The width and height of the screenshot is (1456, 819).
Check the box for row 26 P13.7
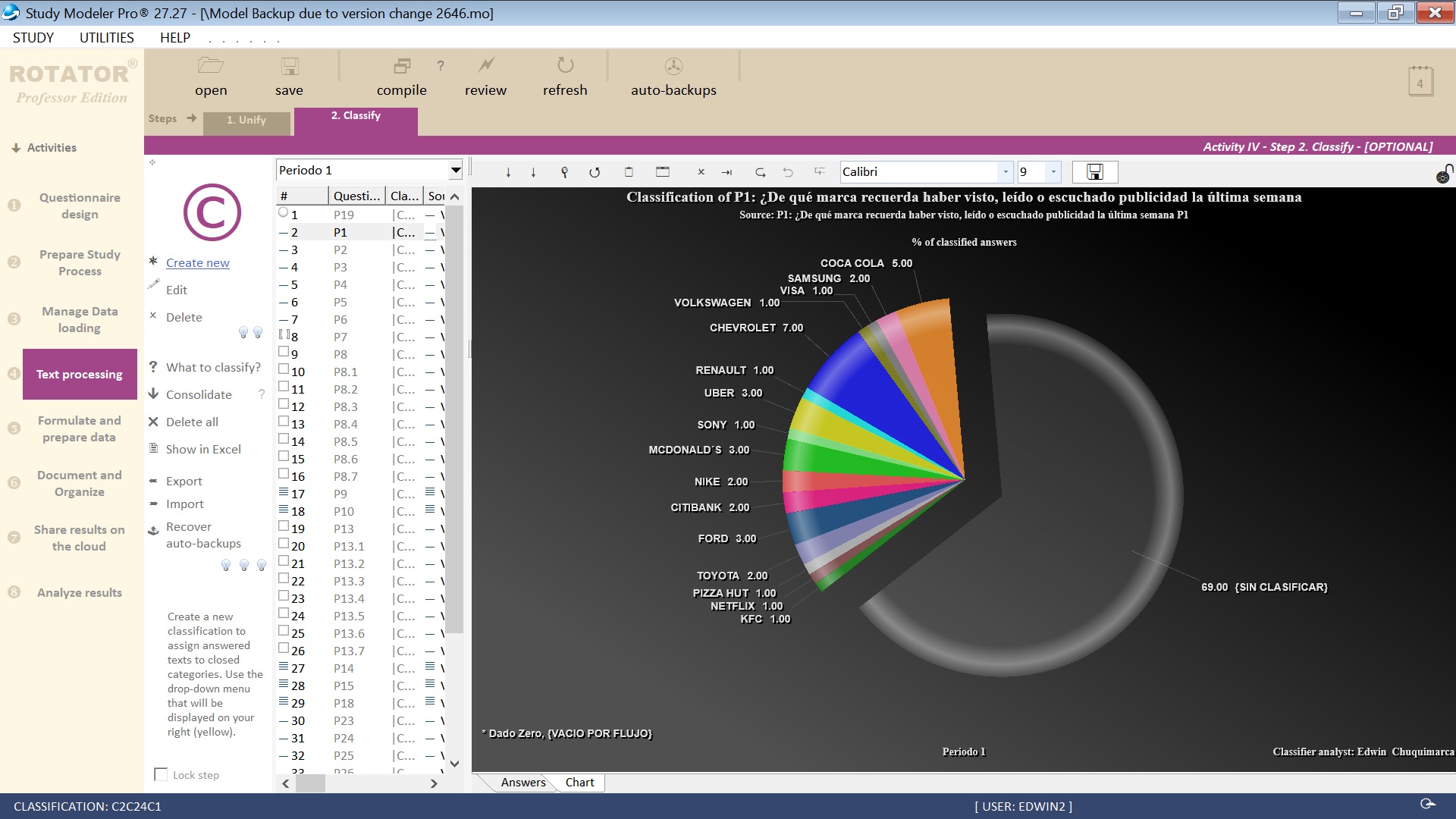click(284, 648)
